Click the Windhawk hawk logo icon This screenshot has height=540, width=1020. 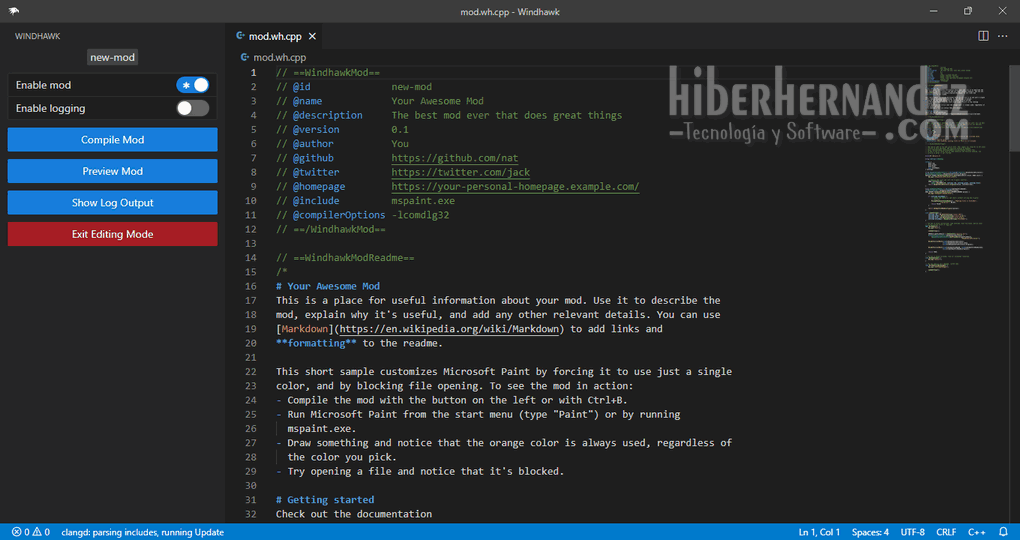(x=14, y=11)
